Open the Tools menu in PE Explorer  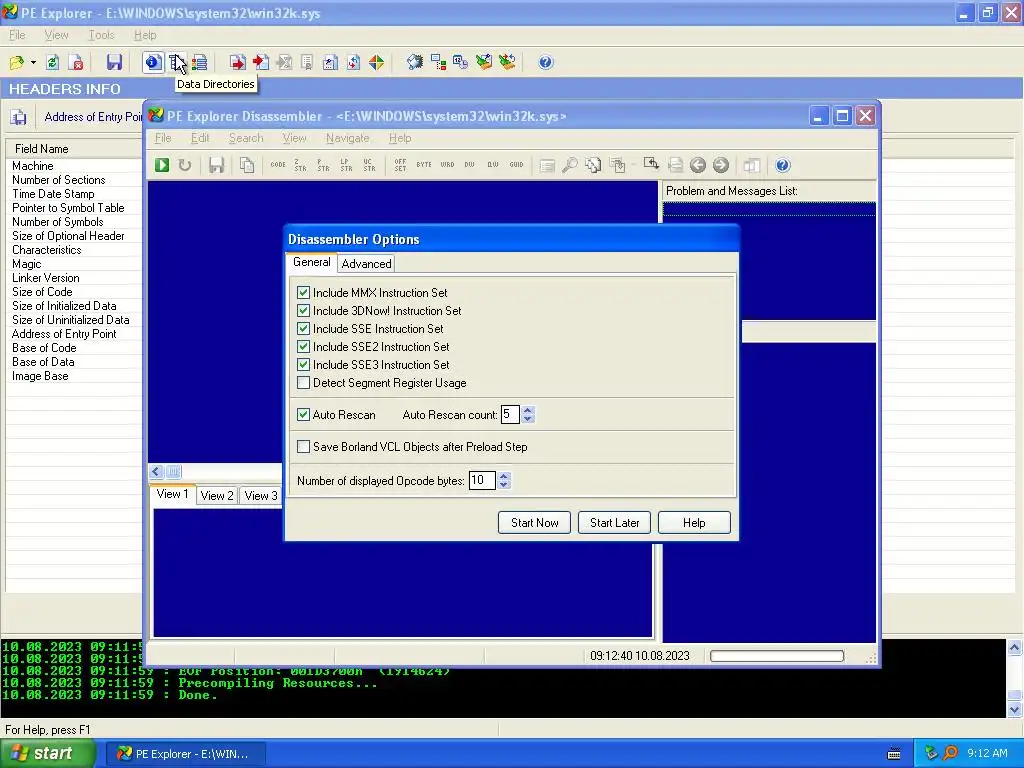coord(101,35)
